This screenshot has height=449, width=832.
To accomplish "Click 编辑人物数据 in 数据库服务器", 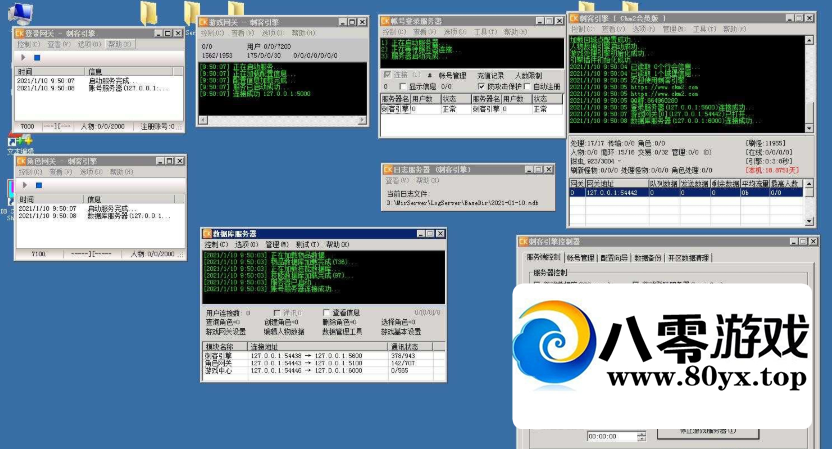I will tap(284, 331).
